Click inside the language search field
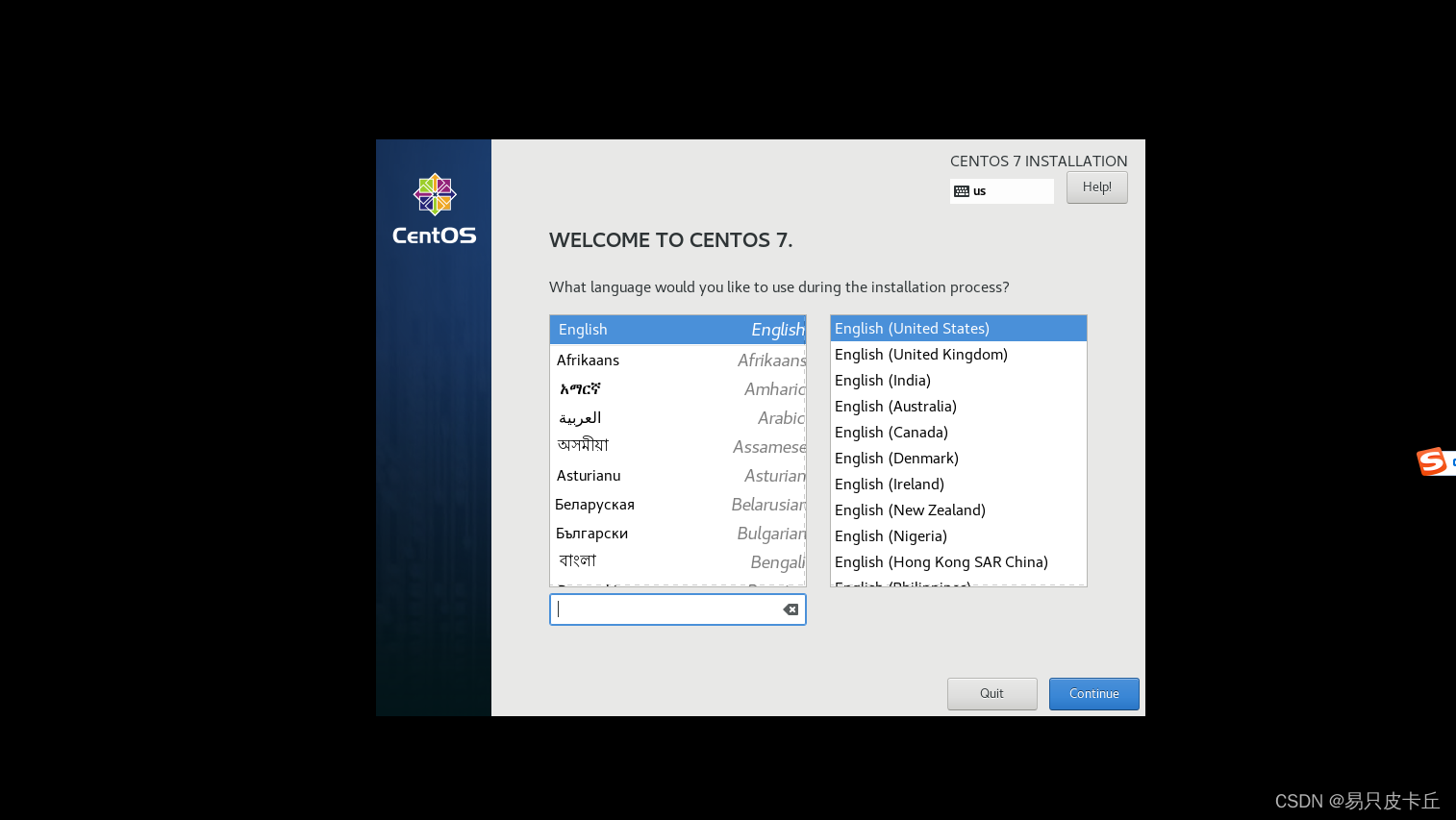 664,609
